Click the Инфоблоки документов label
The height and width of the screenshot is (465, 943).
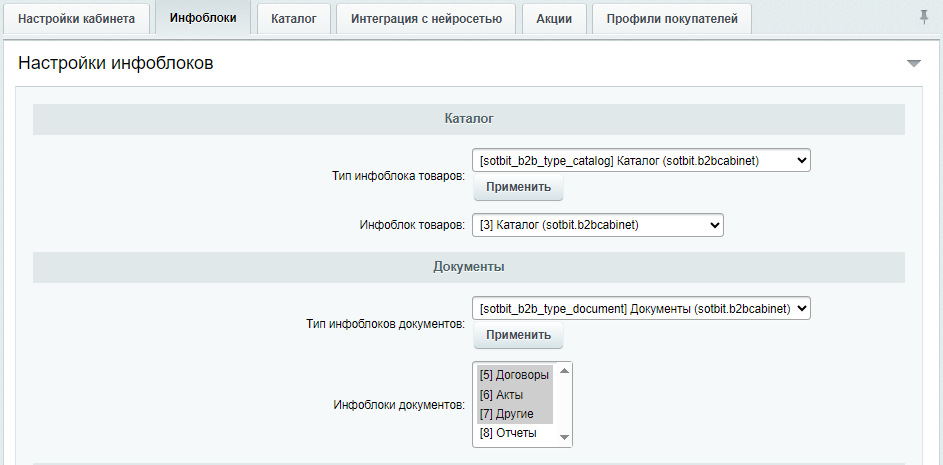pos(399,404)
